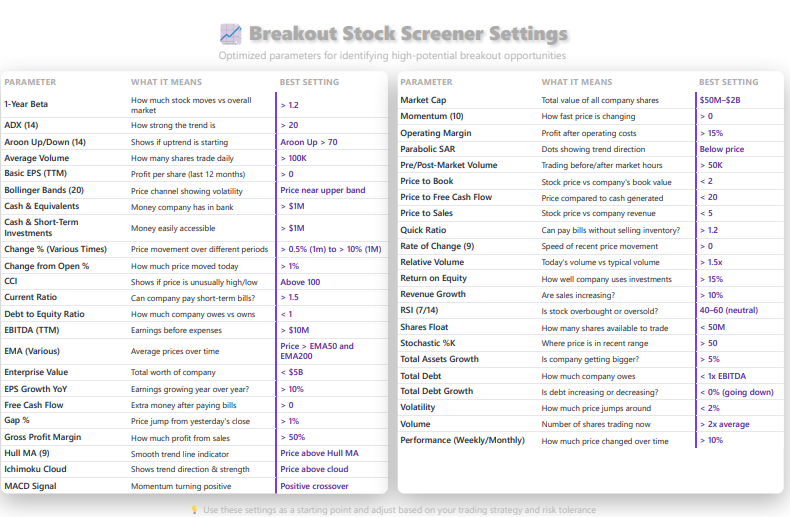Select the Bollinger Bands (20) parameter
Image resolution: width=790 pixels, height=517 pixels.
44,190
